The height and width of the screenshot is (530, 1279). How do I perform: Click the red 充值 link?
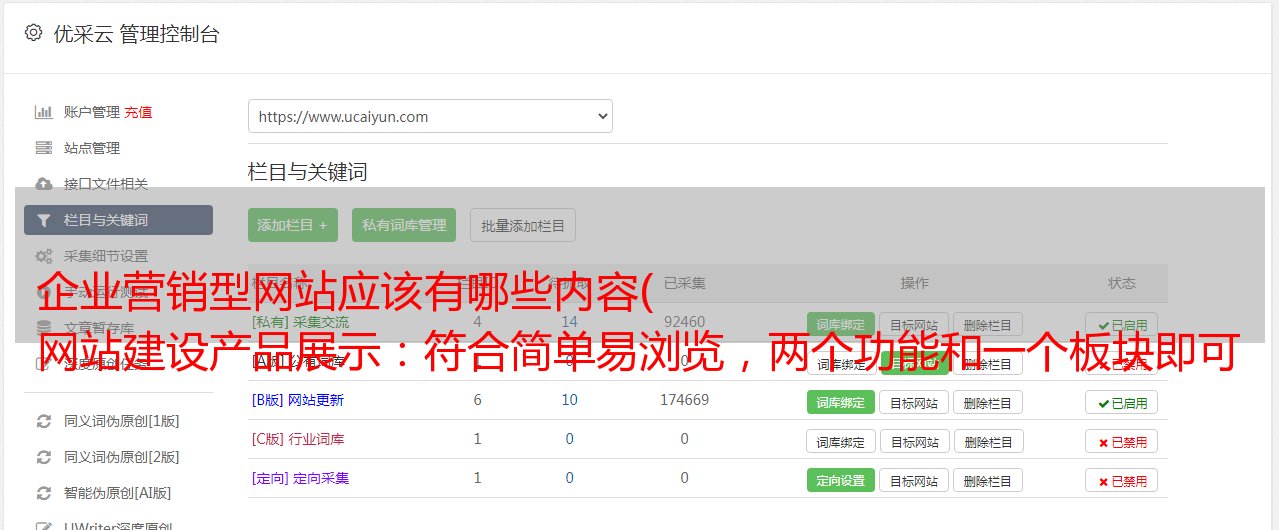coord(139,112)
